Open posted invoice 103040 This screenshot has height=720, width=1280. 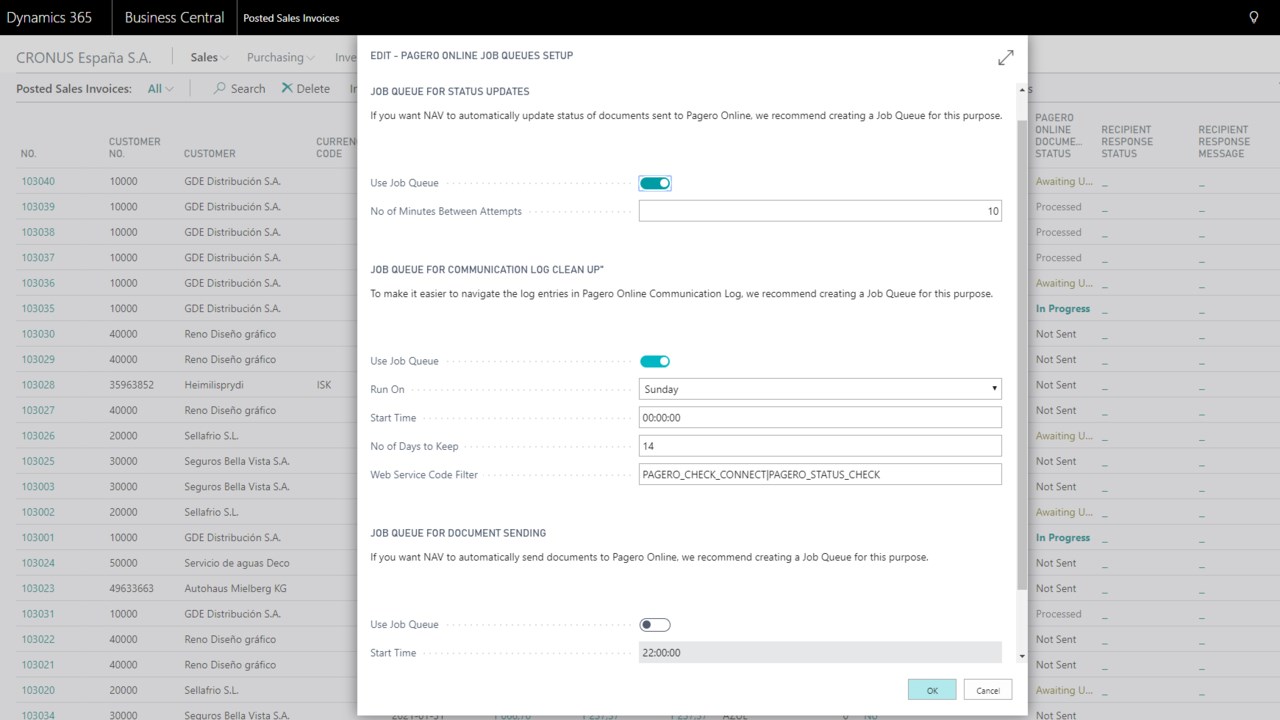coord(38,182)
